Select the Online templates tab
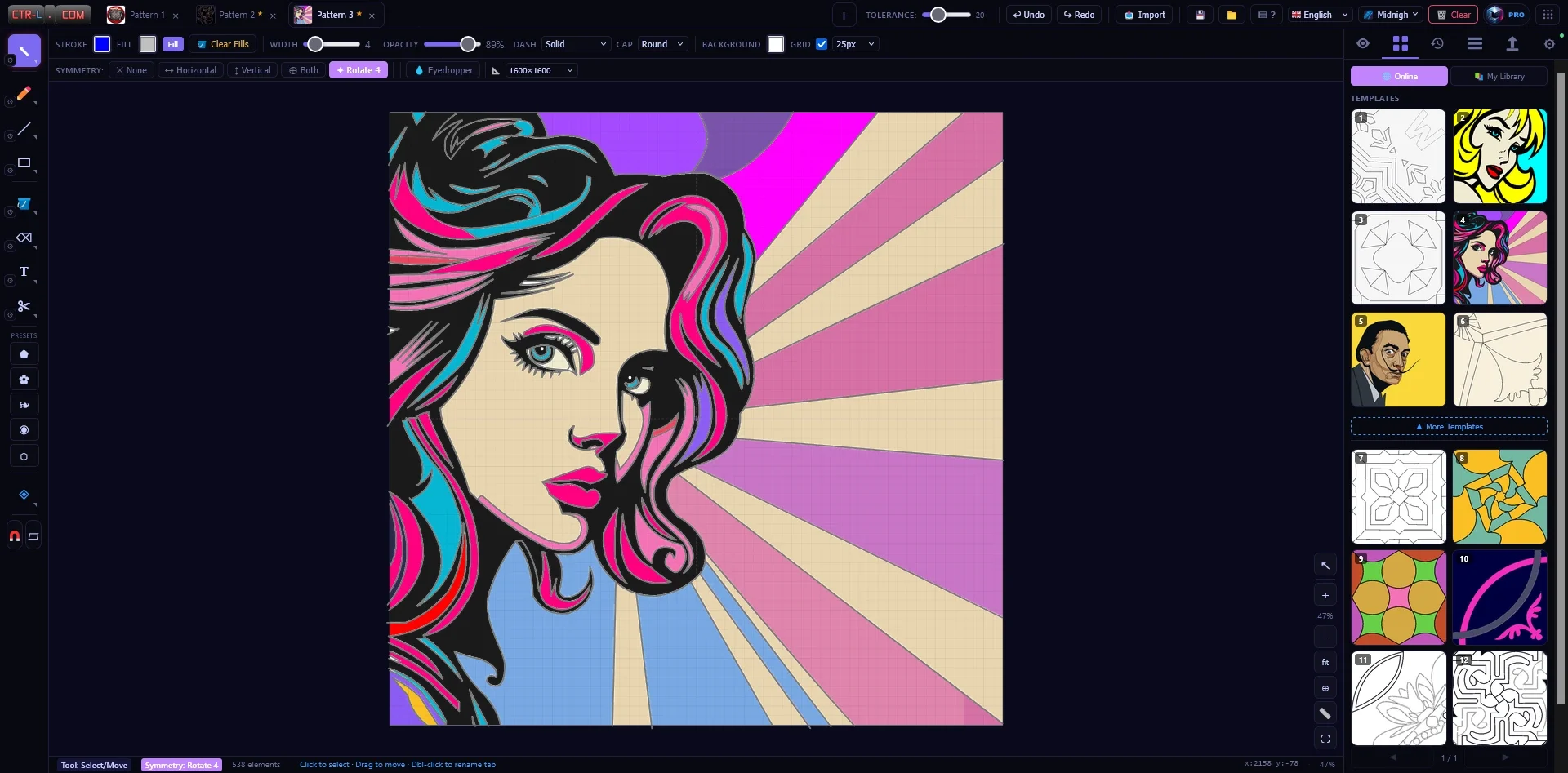Image resolution: width=1568 pixels, height=773 pixels. 1399,76
